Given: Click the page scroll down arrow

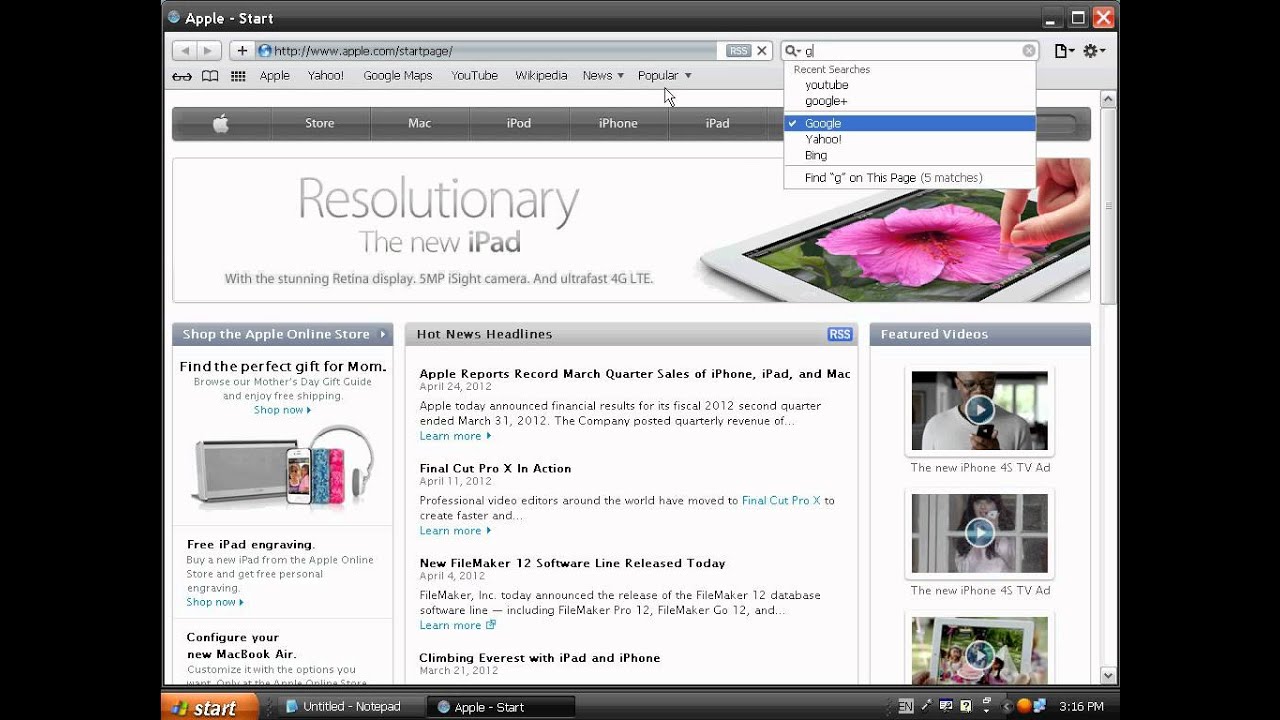Looking at the screenshot, I should (x=1108, y=676).
